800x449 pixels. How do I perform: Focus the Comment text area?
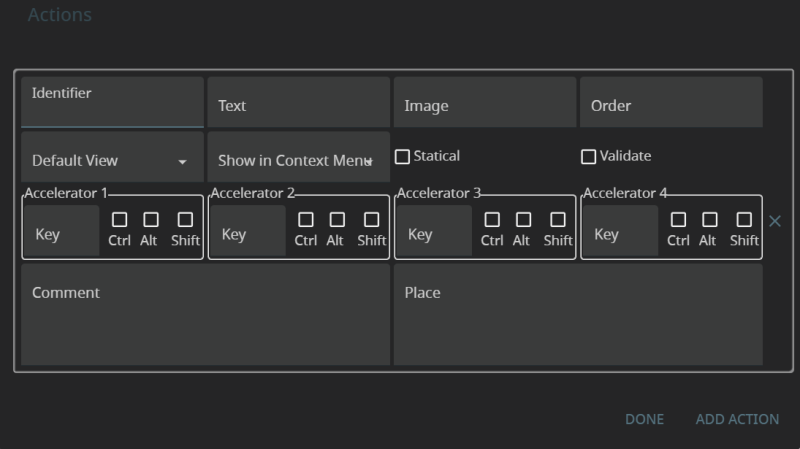[x=205, y=315]
